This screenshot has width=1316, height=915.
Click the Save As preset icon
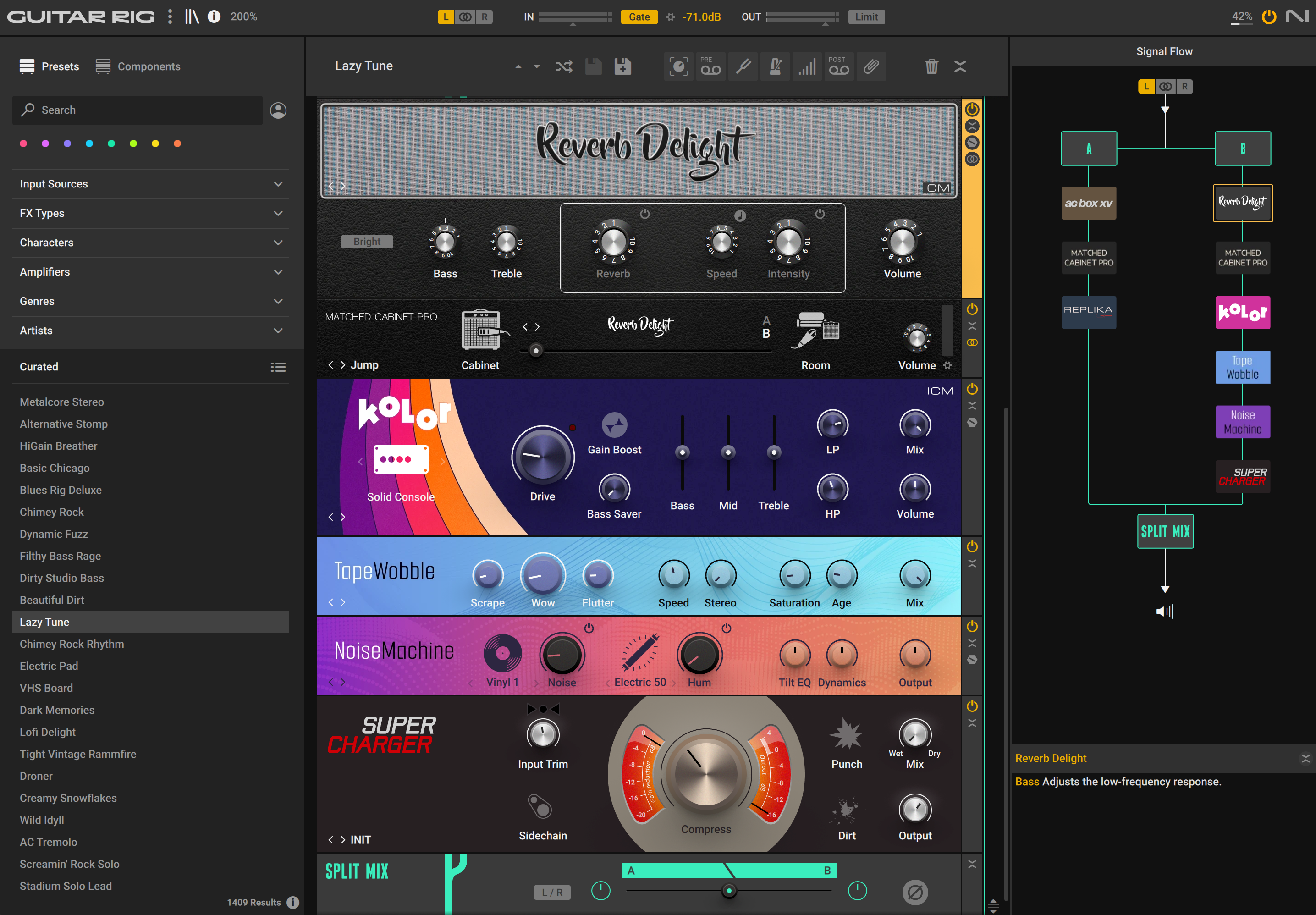point(622,66)
